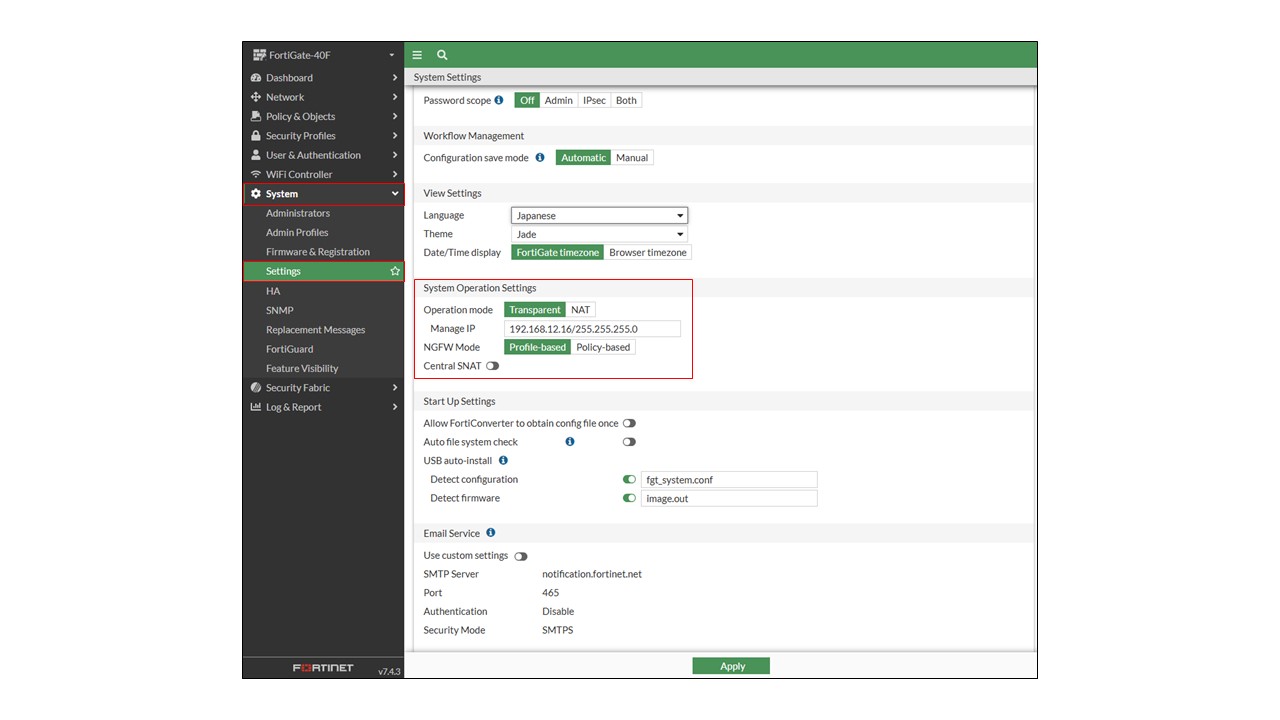Viewport: 1280px width, 720px height.
Task: Open the Firmware & Registration page
Action: tap(317, 252)
